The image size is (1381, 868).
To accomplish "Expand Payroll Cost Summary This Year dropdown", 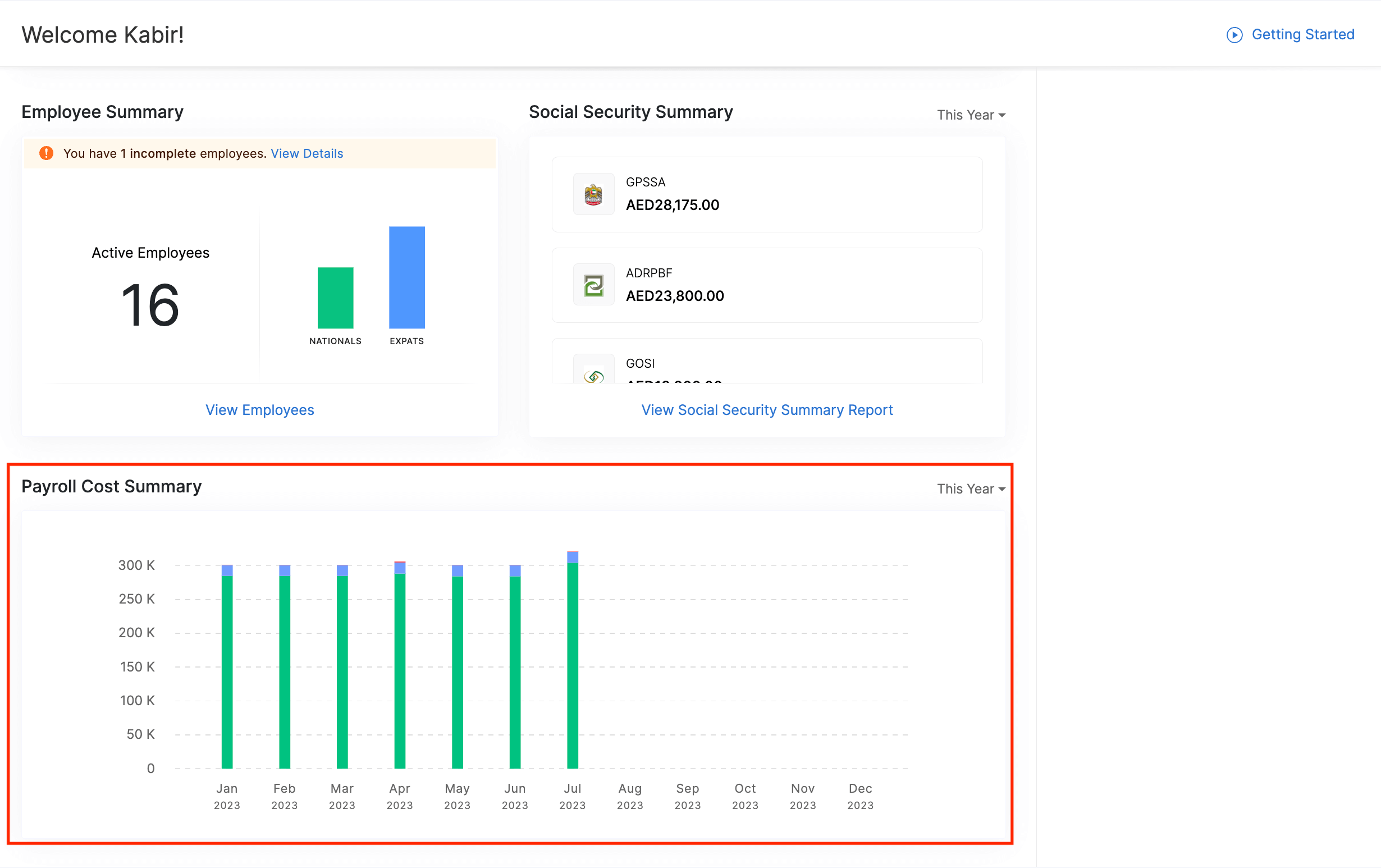I will point(971,489).
